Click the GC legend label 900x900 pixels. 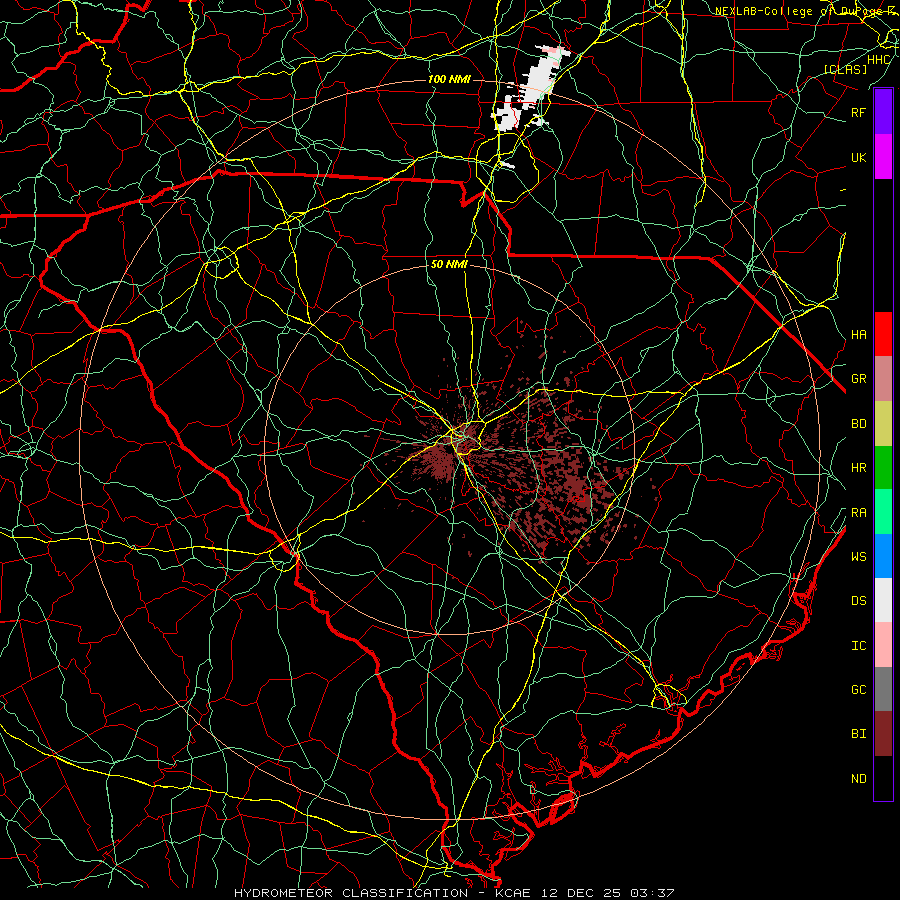[x=859, y=690]
